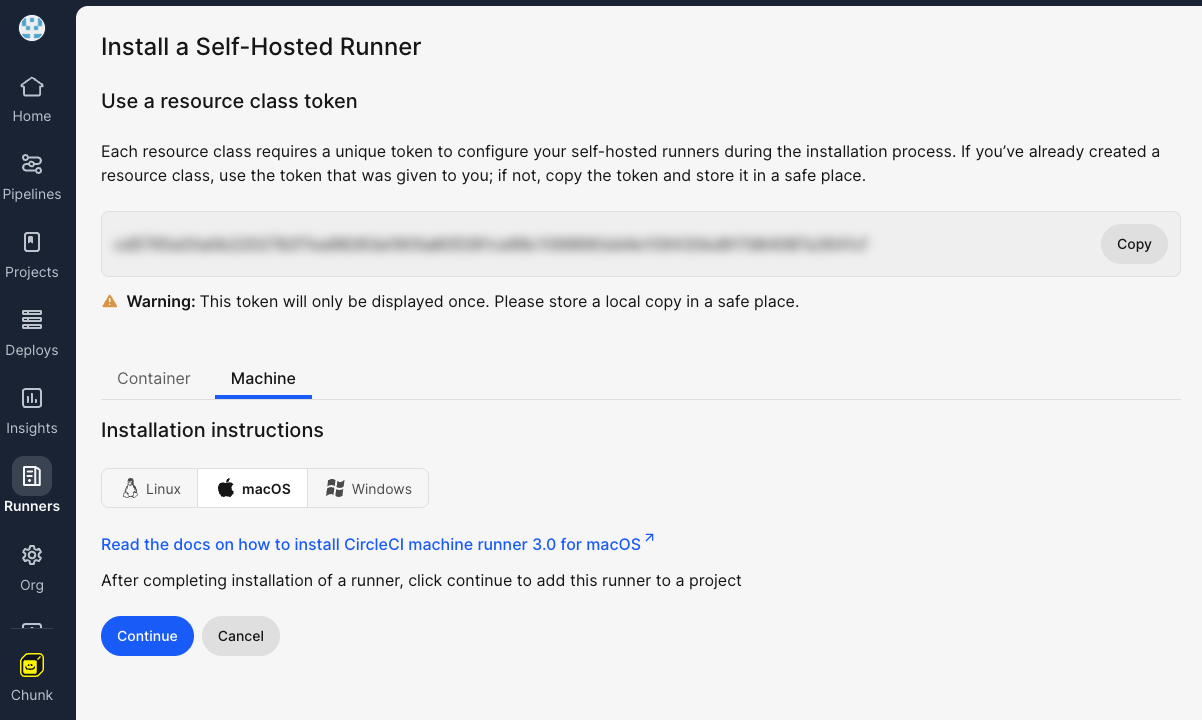Select the macOS installation option
This screenshot has width=1202, height=720.
click(x=253, y=489)
